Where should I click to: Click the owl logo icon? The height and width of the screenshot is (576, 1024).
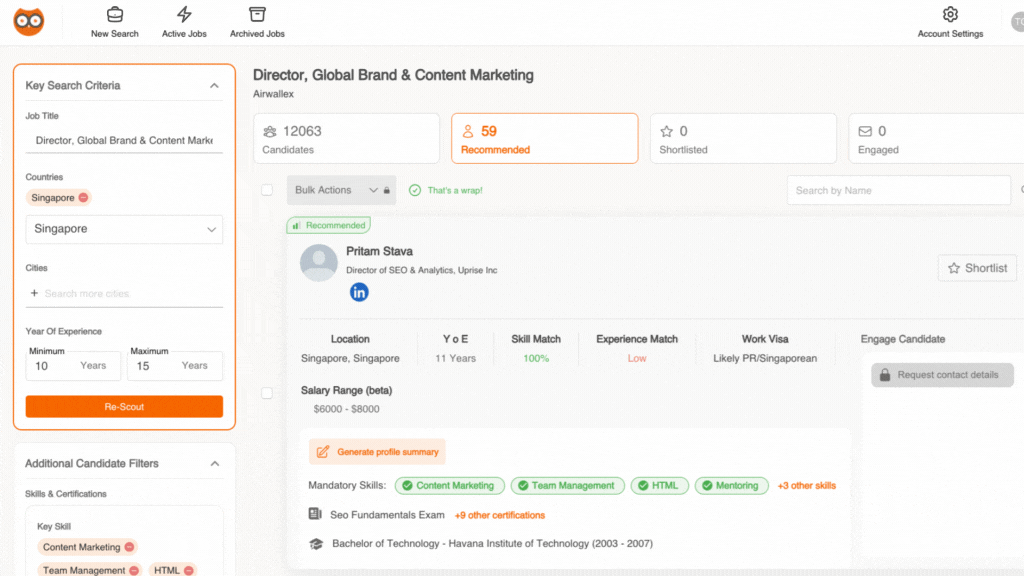point(29,21)
